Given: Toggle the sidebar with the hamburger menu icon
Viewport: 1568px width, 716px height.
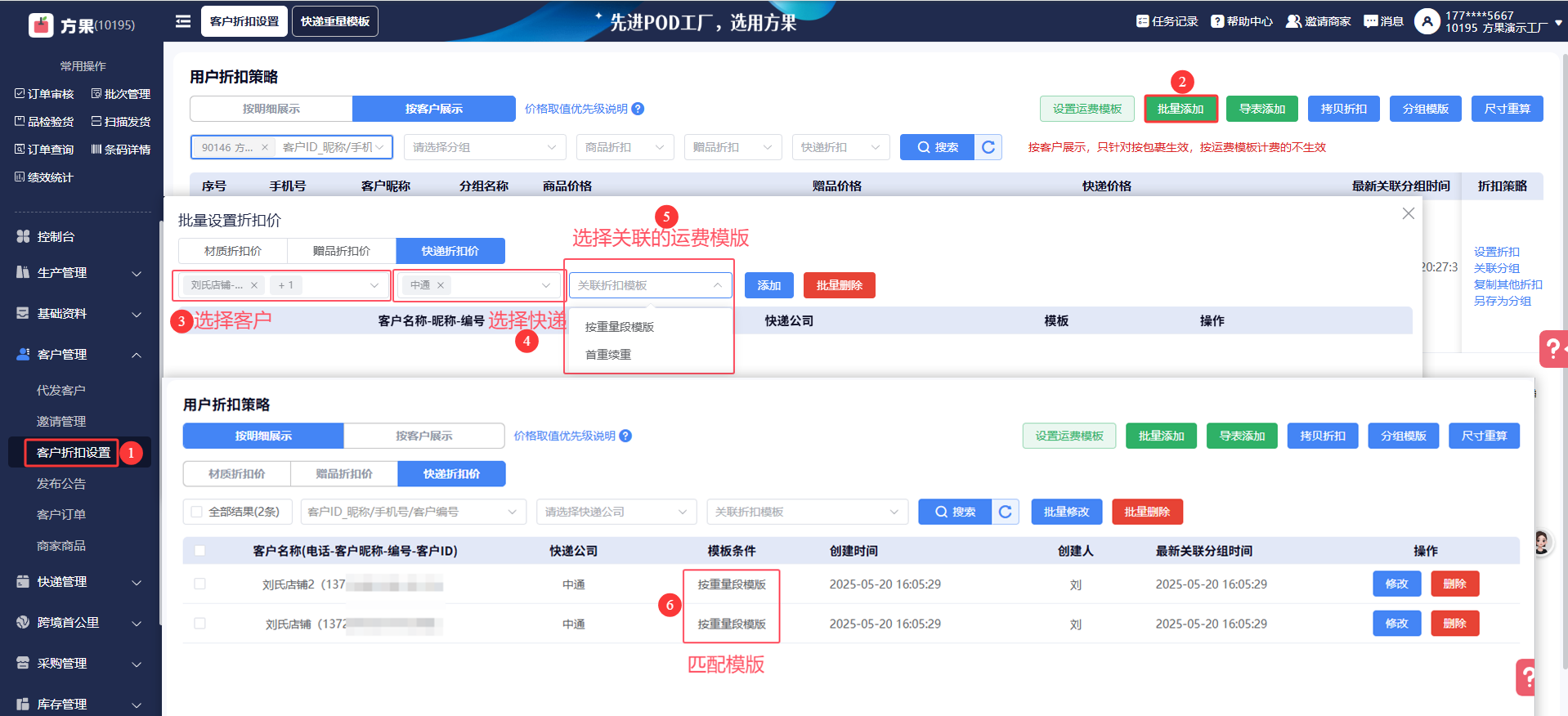Looking at the screenshot, I should pos(183,21).
